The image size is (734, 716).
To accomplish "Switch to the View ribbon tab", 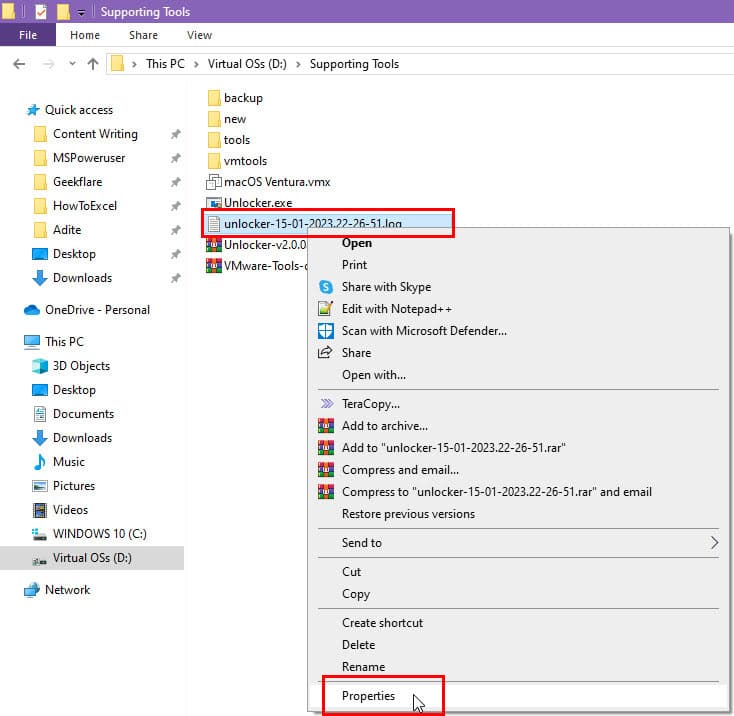I will [199, 35].
